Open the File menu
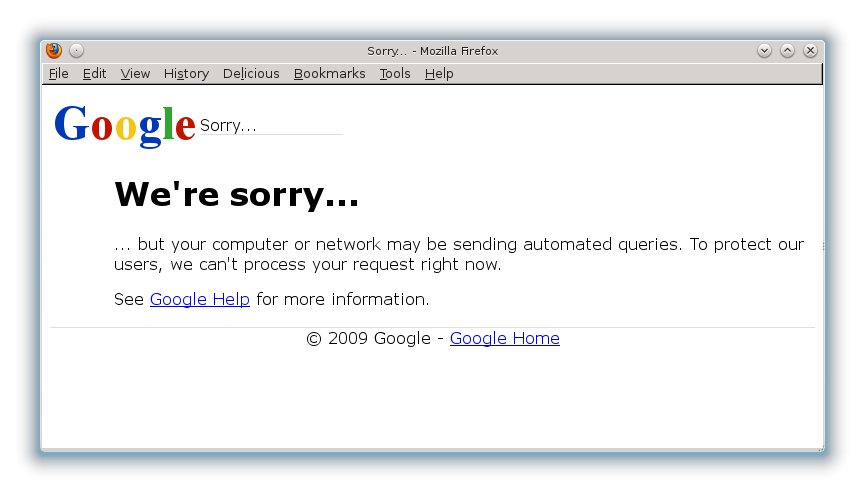Image resolution: width=865 pixels, height=492 pixels. 58,73
